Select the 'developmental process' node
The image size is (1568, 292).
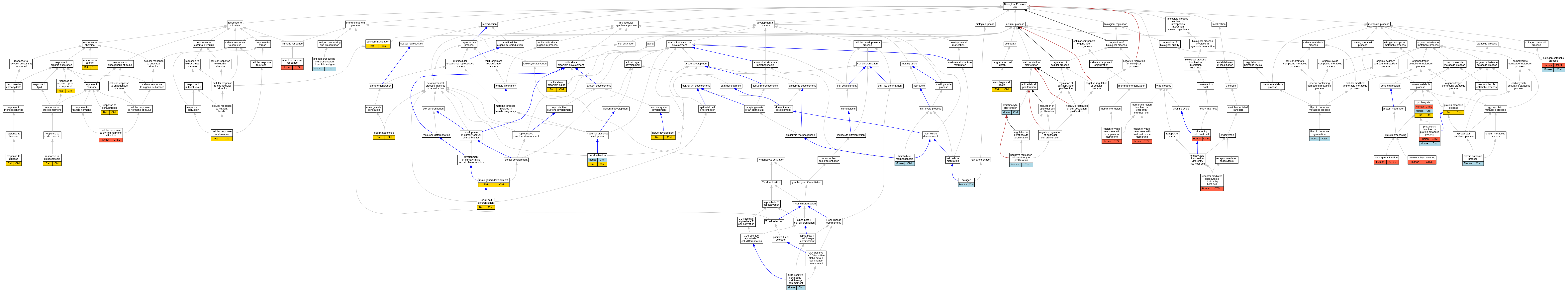click(x=765, y=24)
